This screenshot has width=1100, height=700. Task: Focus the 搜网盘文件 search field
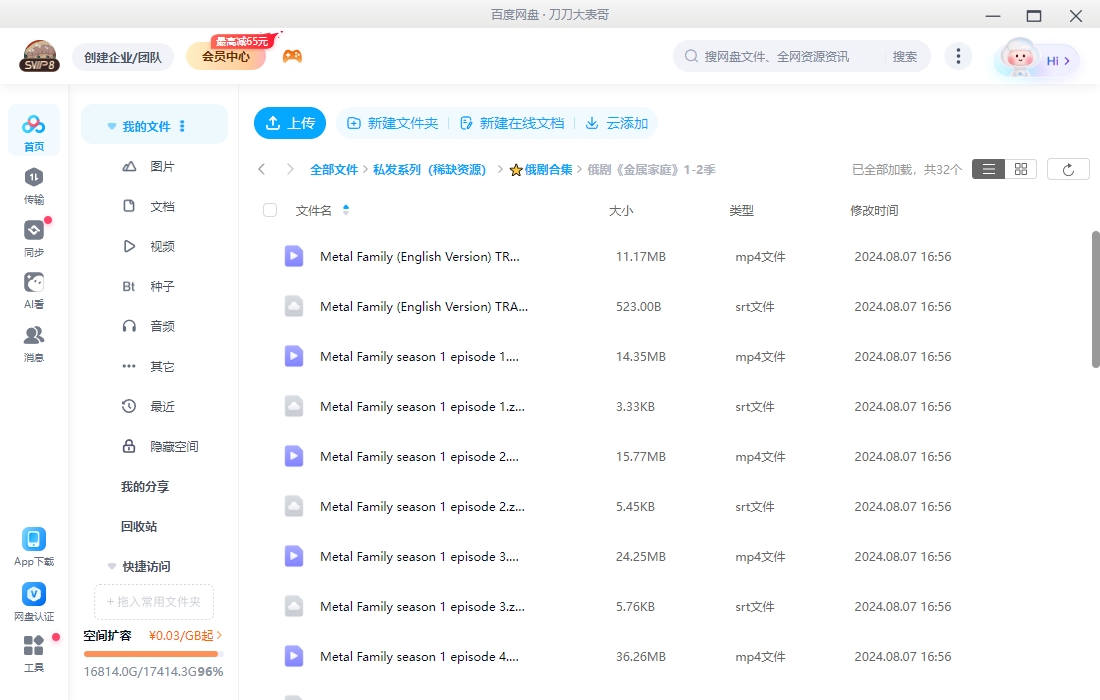coord(777,56)
